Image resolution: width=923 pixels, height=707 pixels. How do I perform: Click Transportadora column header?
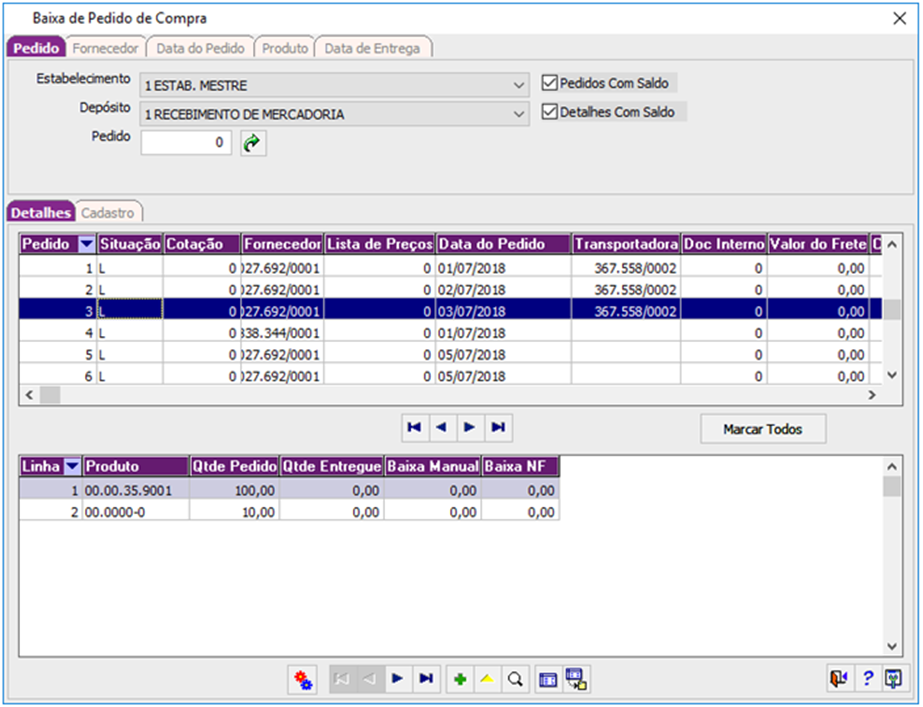tap(626, 244)
